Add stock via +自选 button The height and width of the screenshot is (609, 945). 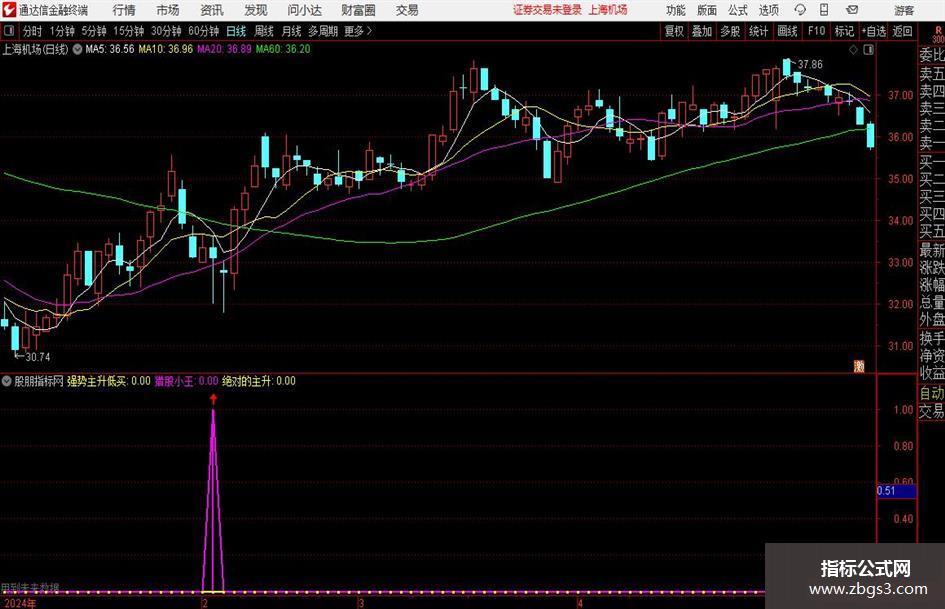point(873,31)
